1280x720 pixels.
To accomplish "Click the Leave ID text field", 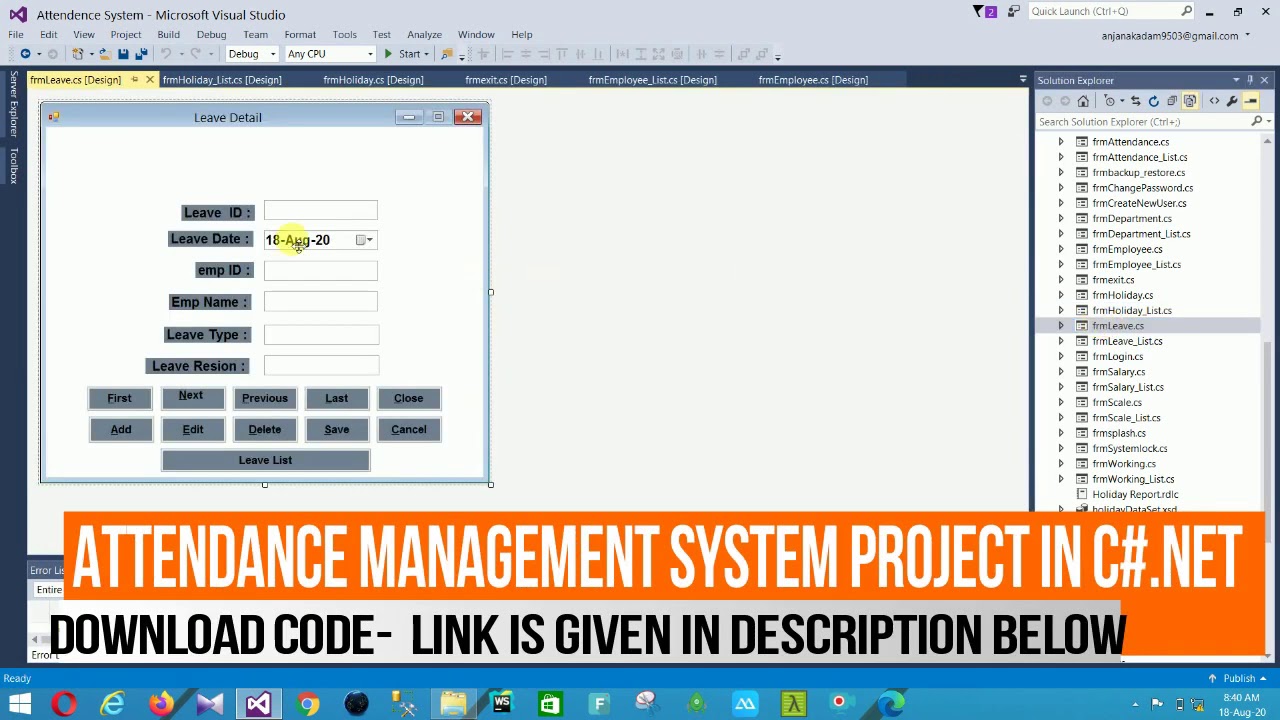I will tap(321, 211).
